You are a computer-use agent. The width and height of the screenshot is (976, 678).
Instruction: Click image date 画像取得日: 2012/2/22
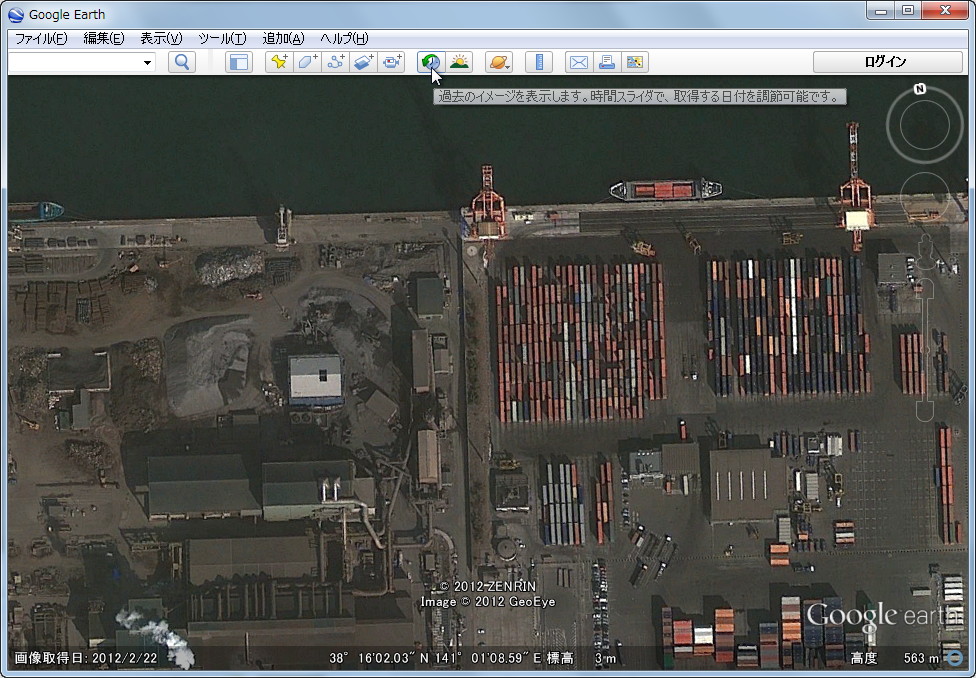point(86,658)
